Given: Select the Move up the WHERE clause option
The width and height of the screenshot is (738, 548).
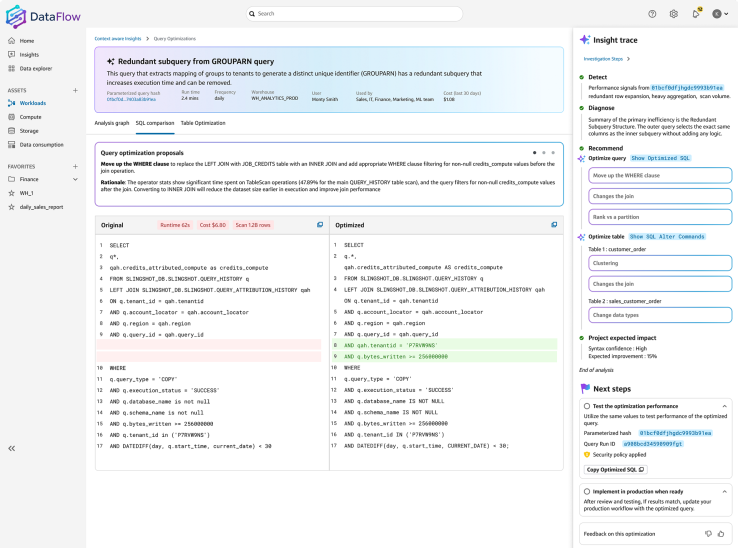Looking at the screenshot, I should pos(660,175).
